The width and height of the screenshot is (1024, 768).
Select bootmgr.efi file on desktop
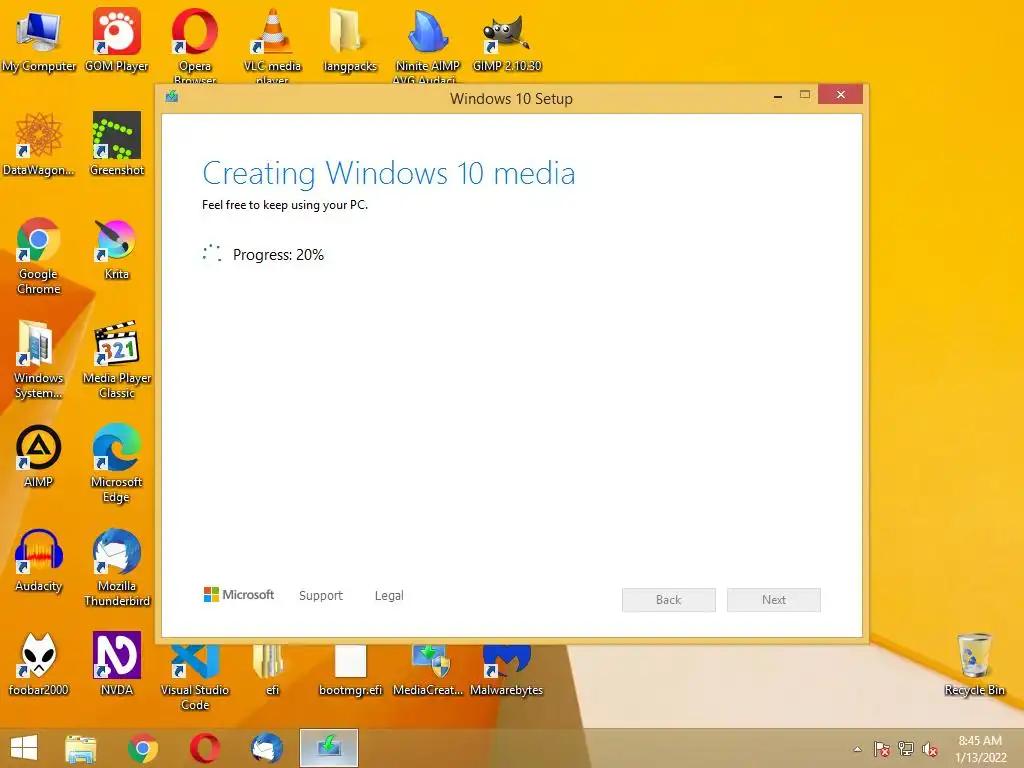tap(350, 669)
